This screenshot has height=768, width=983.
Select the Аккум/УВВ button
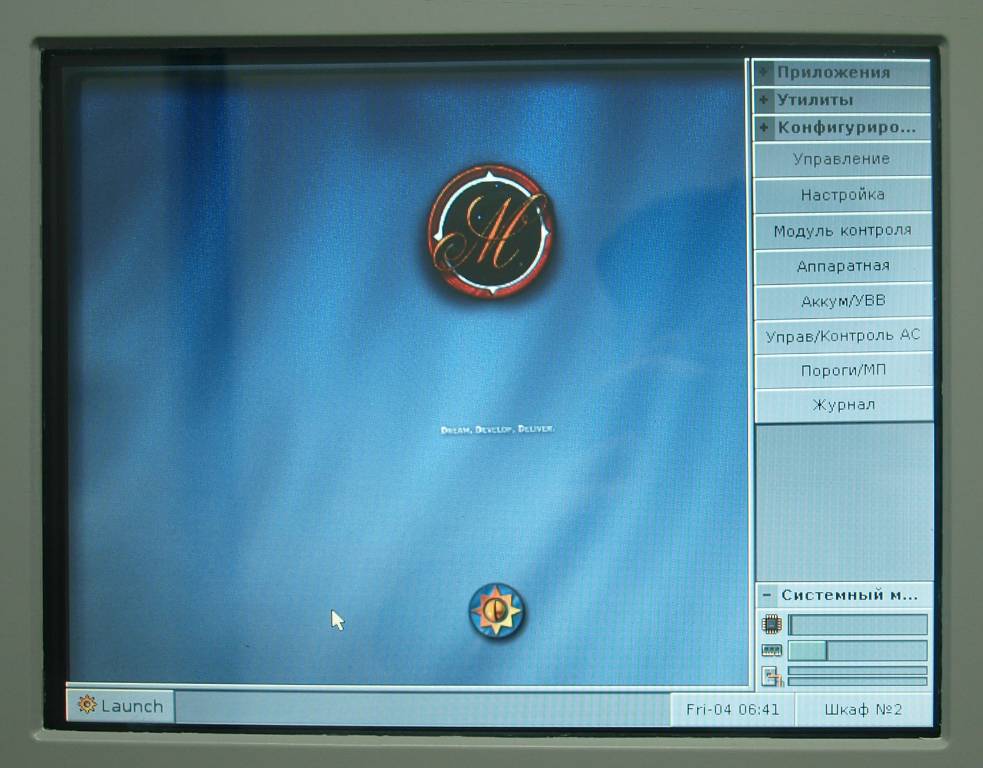(x=843, y=301)
